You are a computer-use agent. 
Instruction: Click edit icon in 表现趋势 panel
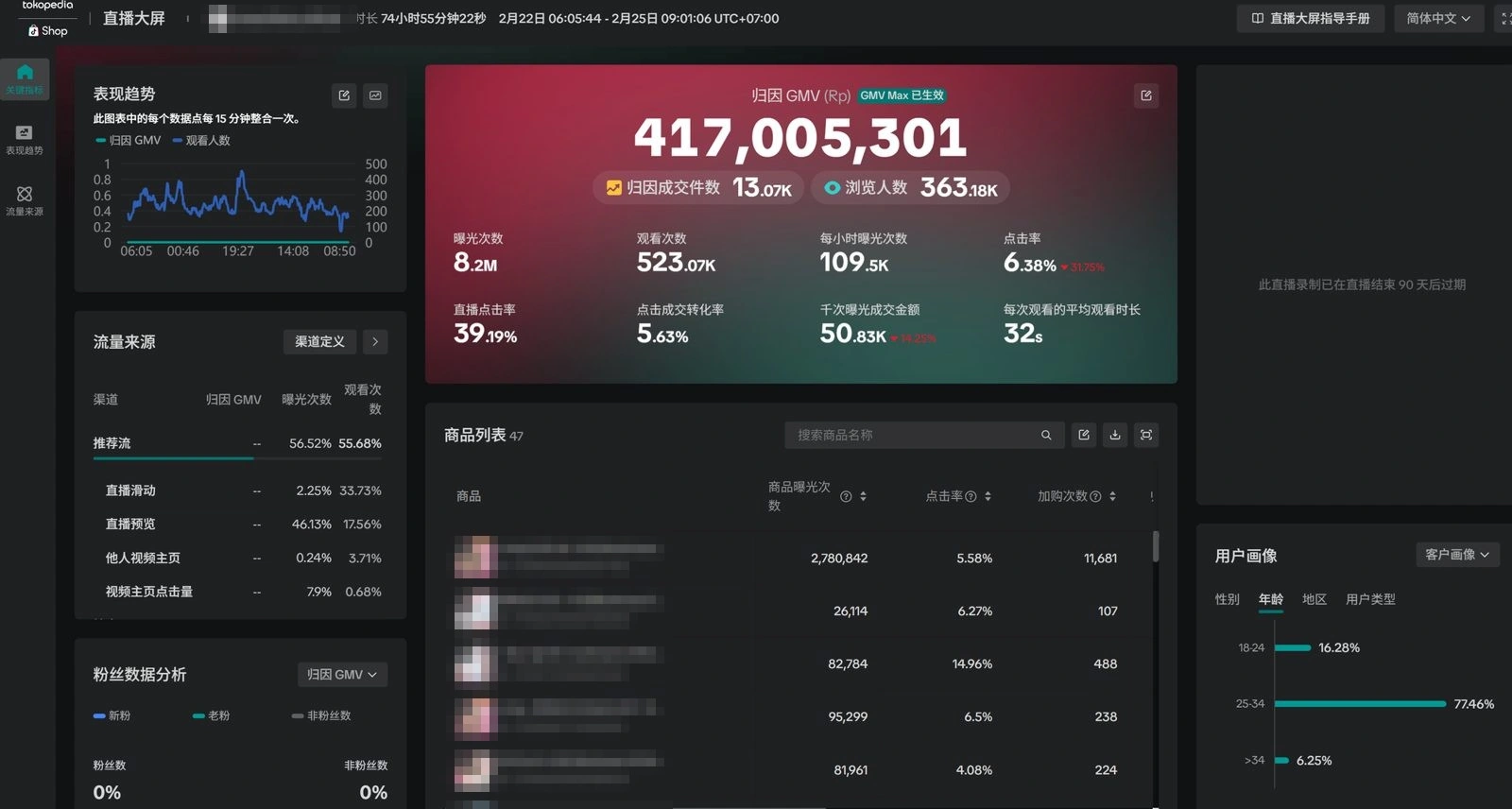tap(344, 95)
